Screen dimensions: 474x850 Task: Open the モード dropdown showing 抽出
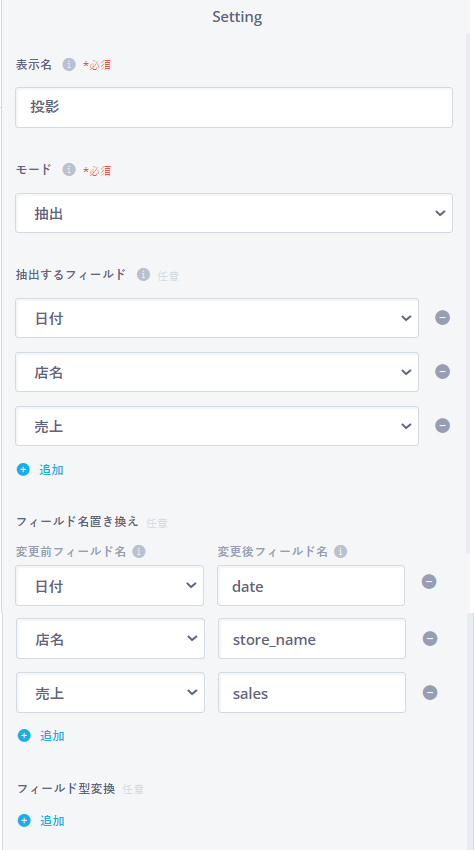pos(234,213)
